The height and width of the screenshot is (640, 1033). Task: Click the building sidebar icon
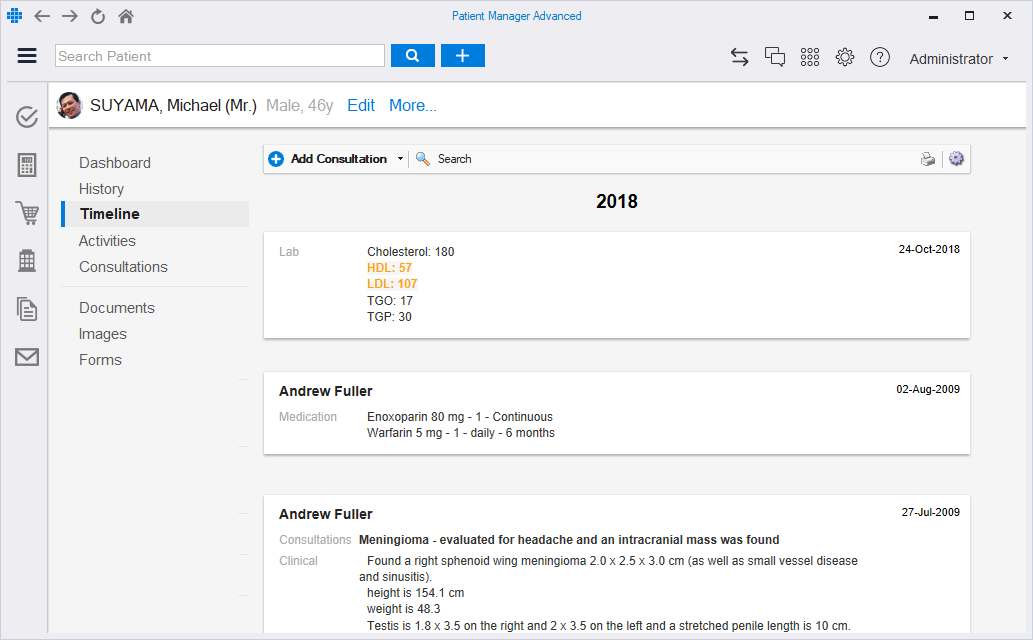pyautogui.click(x=27, y=261)
